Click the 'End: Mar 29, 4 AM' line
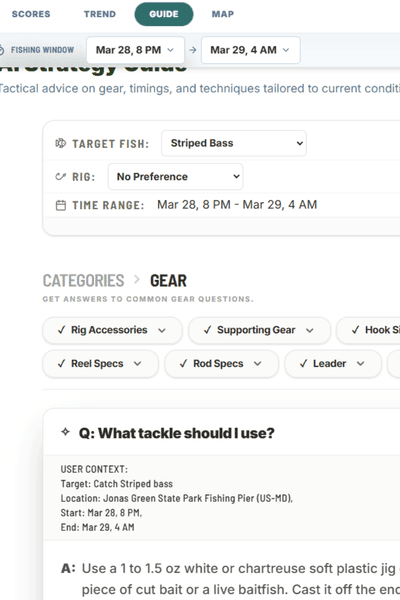Screen dimensions: 400x600 pos(97,527)
